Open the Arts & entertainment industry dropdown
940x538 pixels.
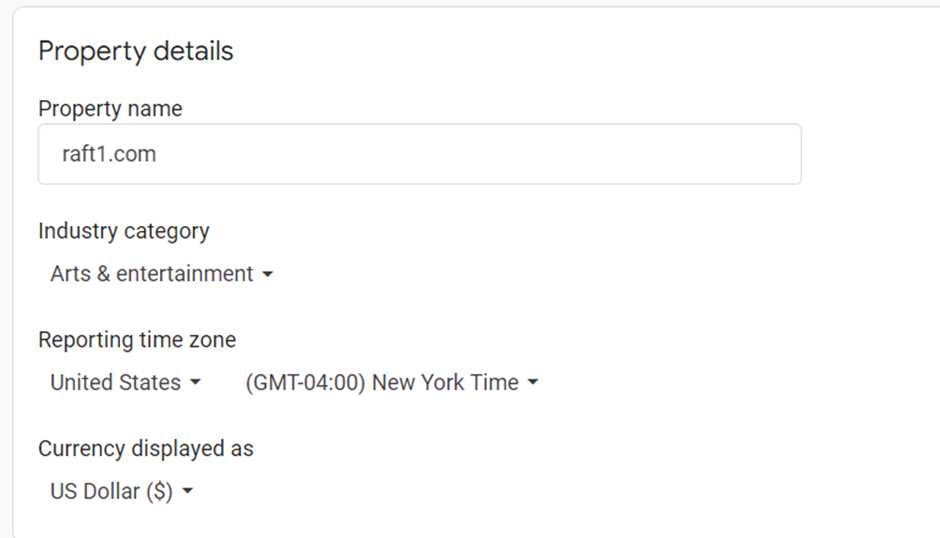pos(152,274)
